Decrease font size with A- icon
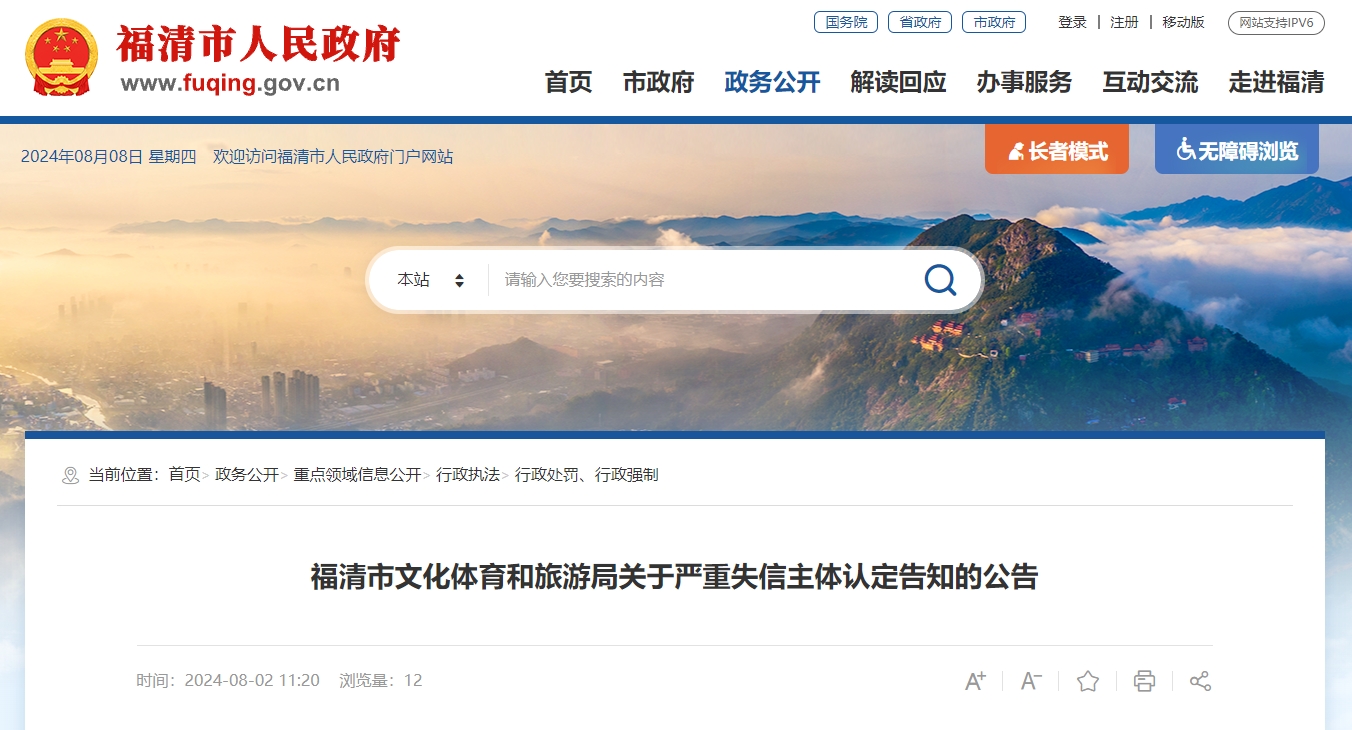This screenshot has width=1352, height=730. point(1031,681)
